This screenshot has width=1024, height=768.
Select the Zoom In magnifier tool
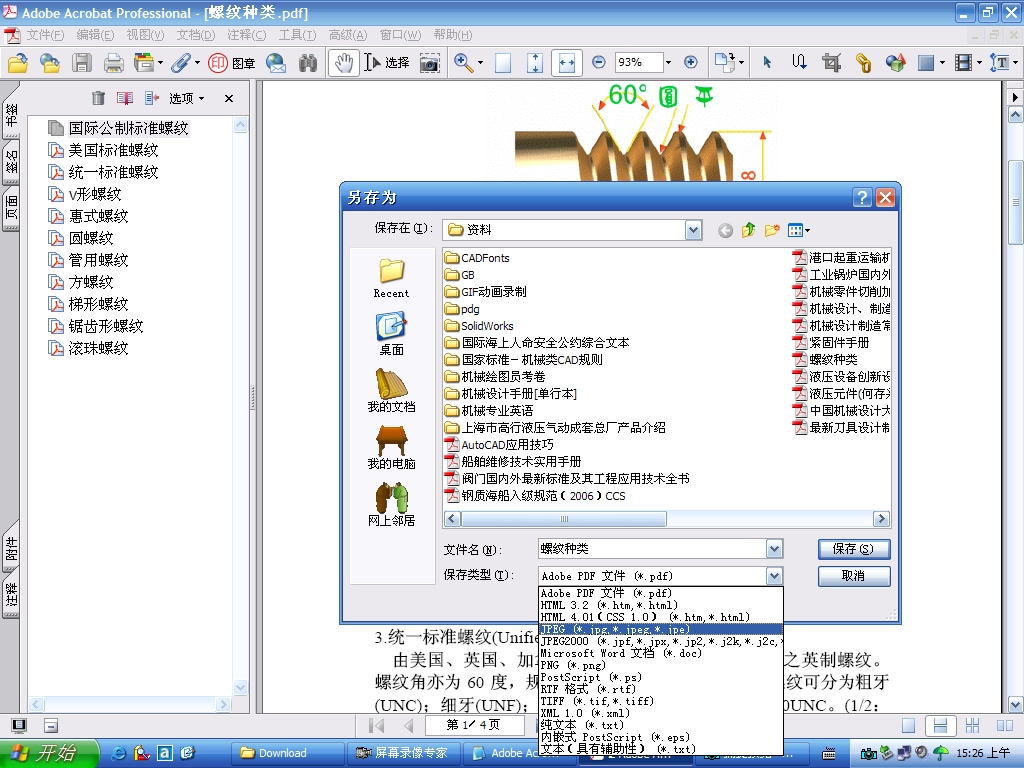coord(464,63)
